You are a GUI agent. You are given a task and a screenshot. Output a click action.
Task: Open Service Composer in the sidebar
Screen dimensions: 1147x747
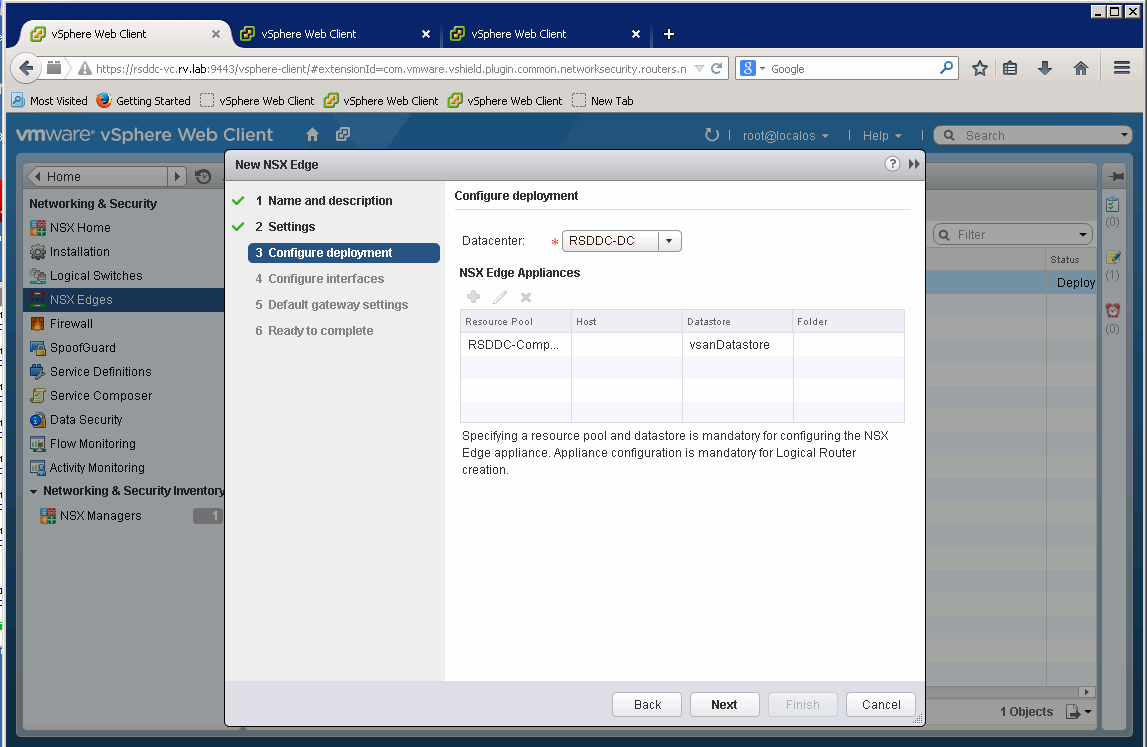[100, 396]
